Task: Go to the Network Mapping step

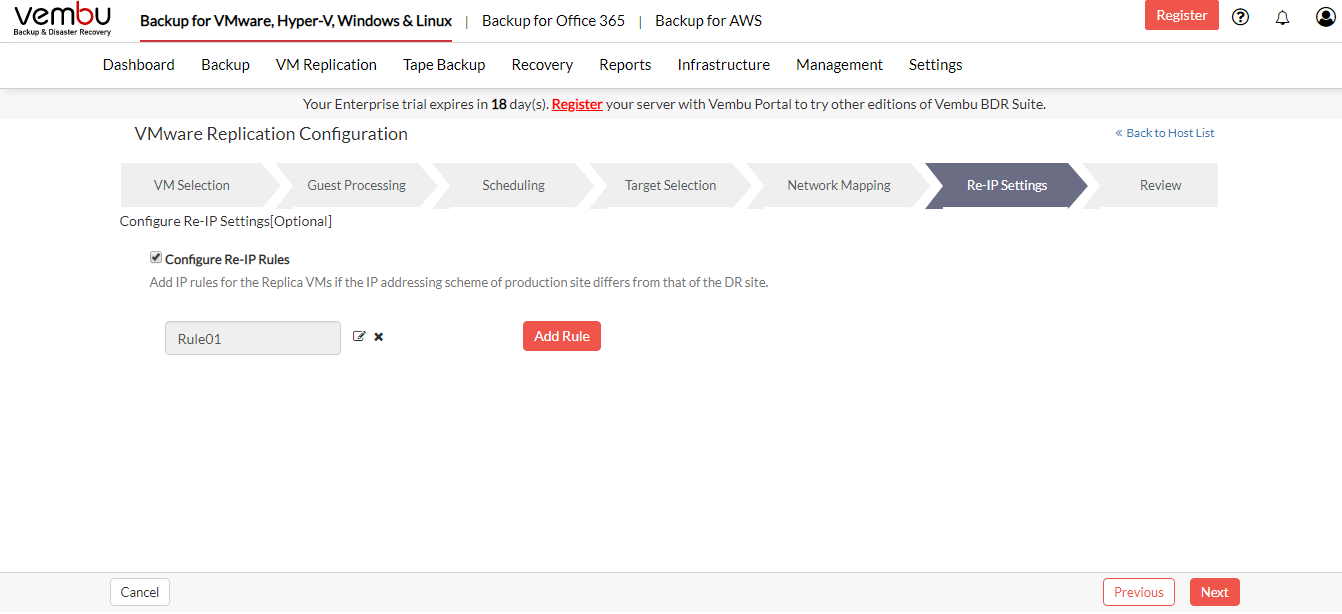Action: pyautogui.click(x=838, y=185)
